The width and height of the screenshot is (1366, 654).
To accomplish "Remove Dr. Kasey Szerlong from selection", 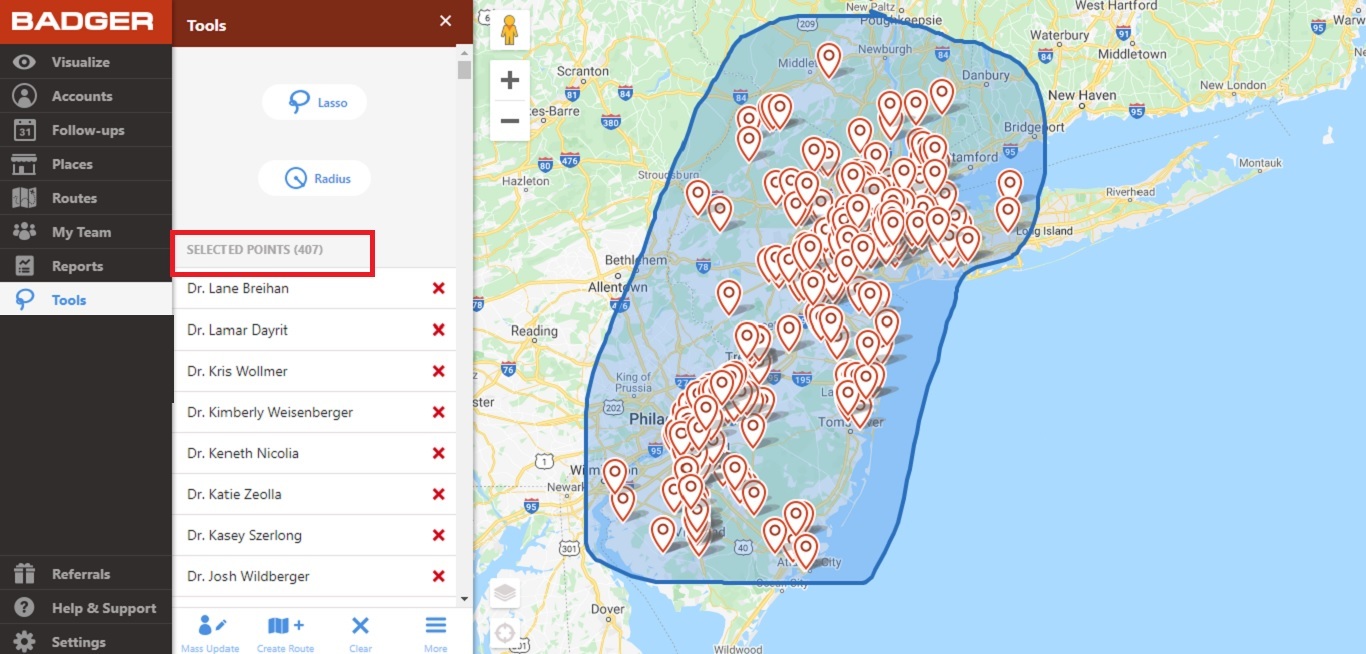I will (438, 535).
